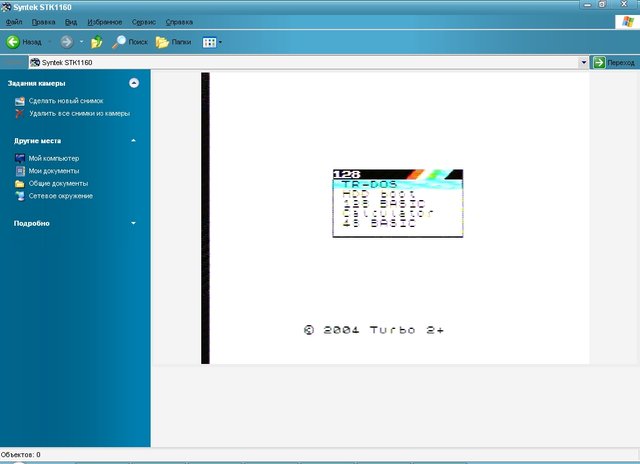Open Сетевое окружение link
Viewport: 640px width, 464px height.
[x=60, y=196]
